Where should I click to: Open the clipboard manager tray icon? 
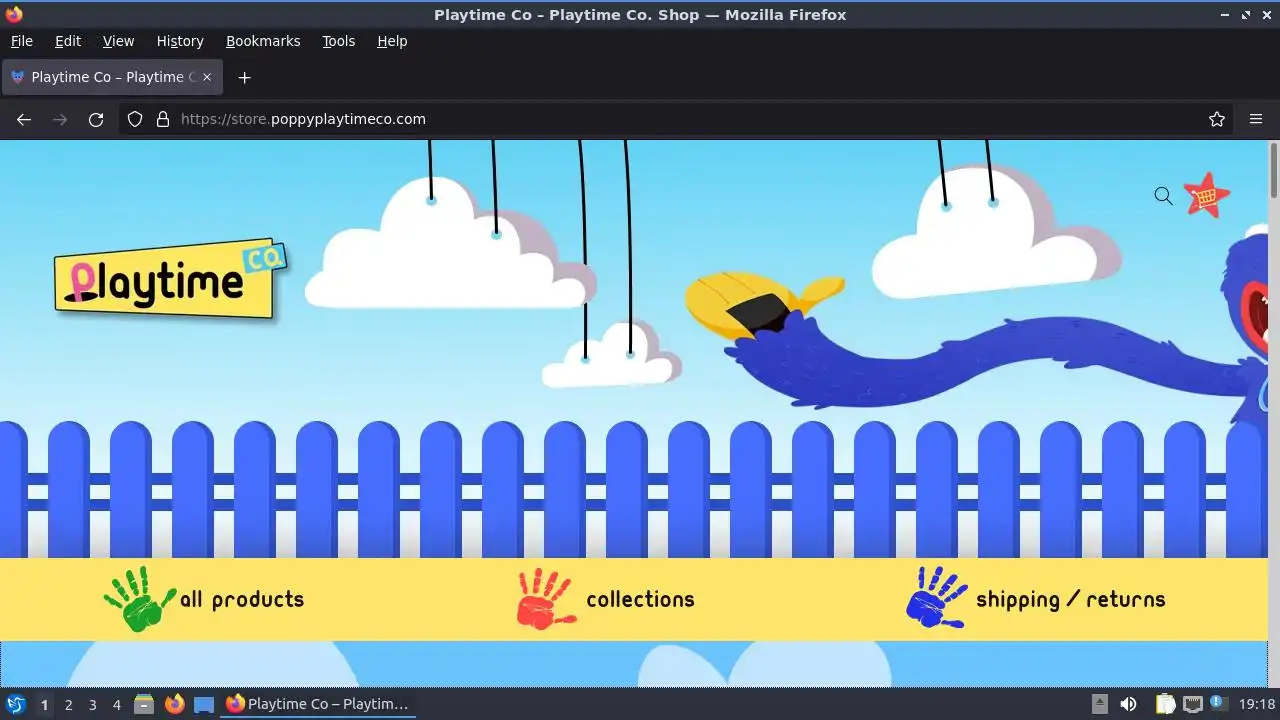pyautogui.click(x=1165, y=704)
